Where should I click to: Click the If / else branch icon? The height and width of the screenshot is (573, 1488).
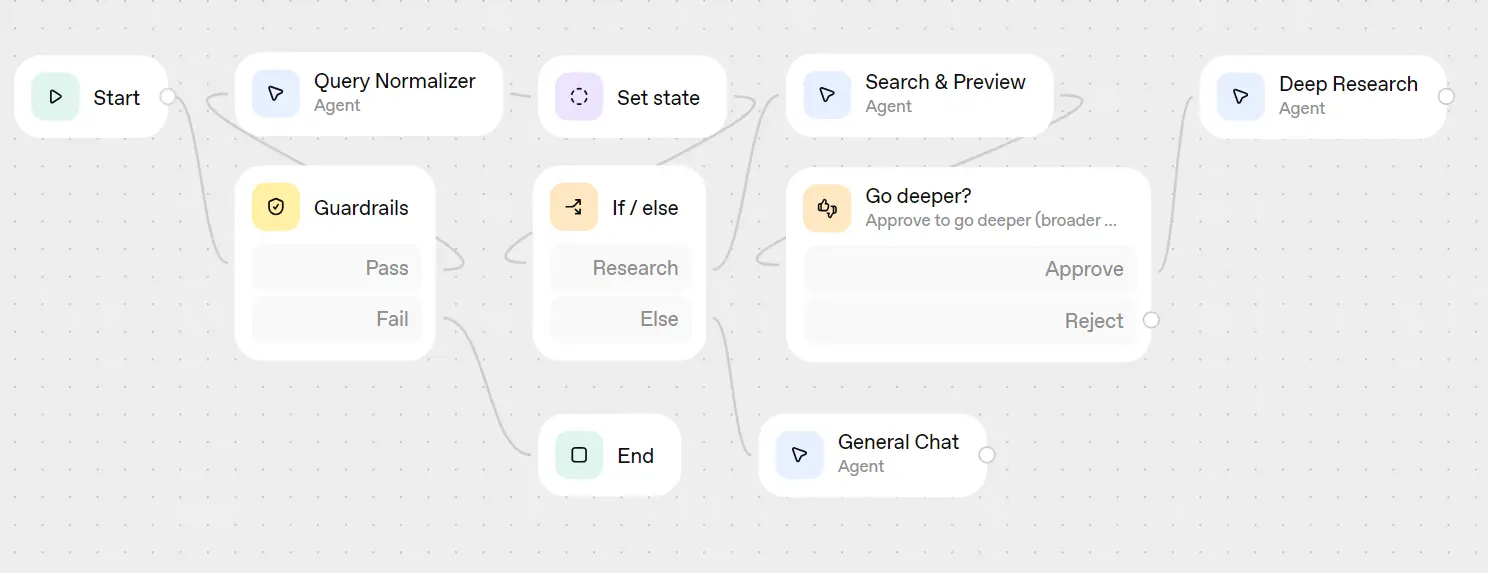pyautogui.click(x=574, y=207)
